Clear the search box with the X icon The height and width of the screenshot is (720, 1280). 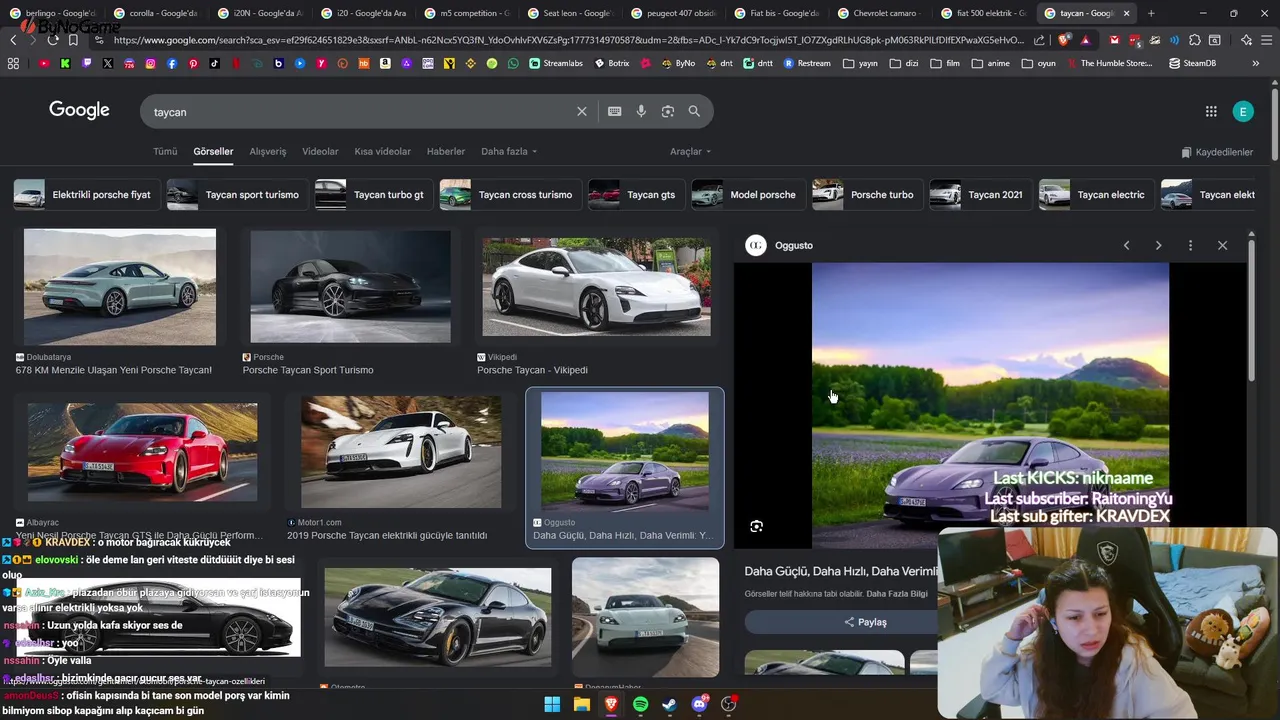tap(582, 112)
